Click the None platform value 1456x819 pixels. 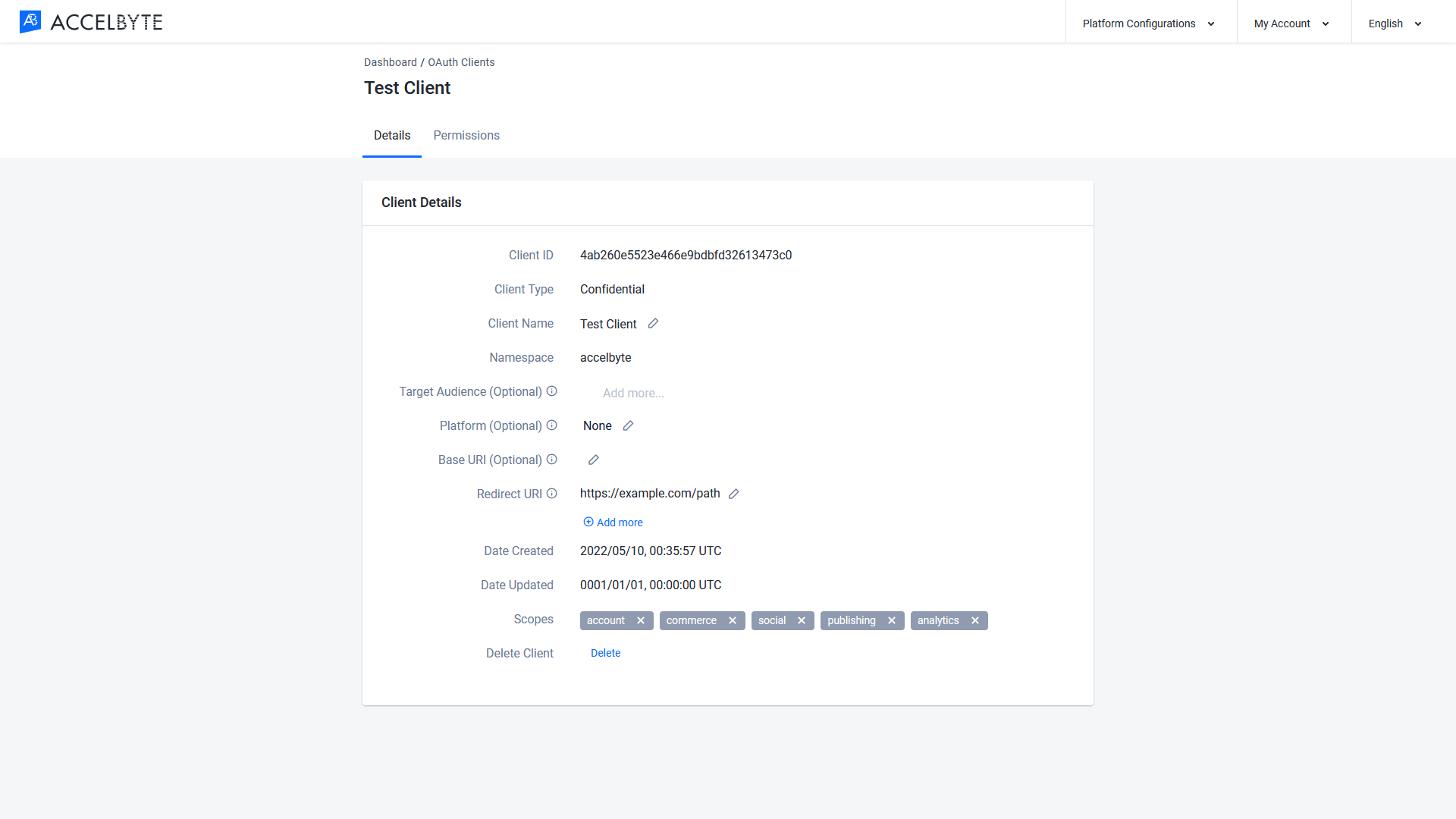(x=598, y=426)
